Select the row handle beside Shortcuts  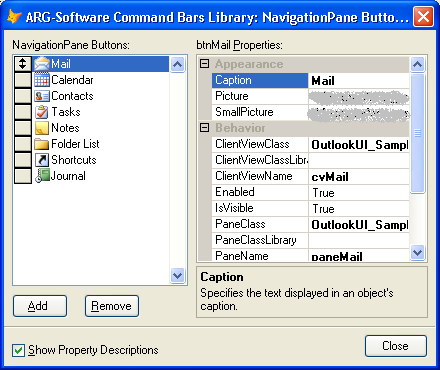[23, 160]
